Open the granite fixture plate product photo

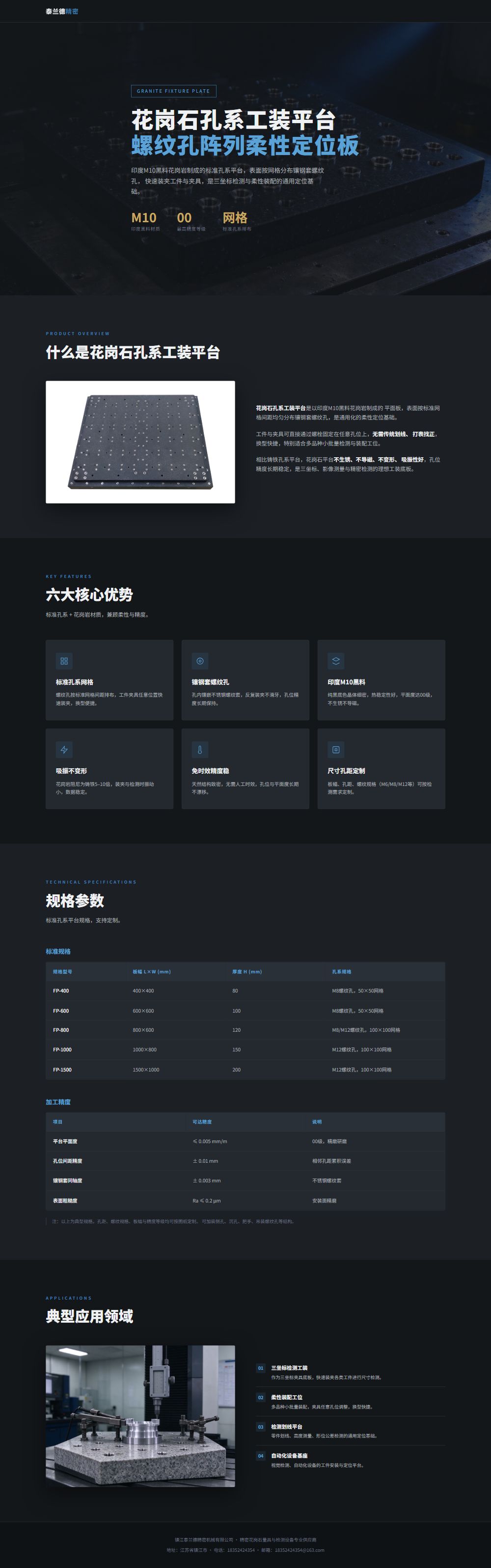click(x=140, y=442)
